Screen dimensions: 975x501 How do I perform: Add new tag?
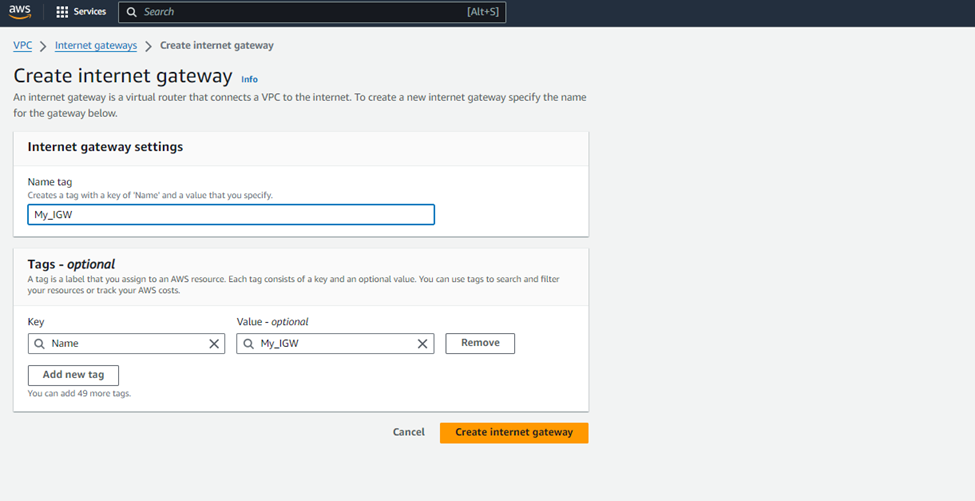[73, 375]
